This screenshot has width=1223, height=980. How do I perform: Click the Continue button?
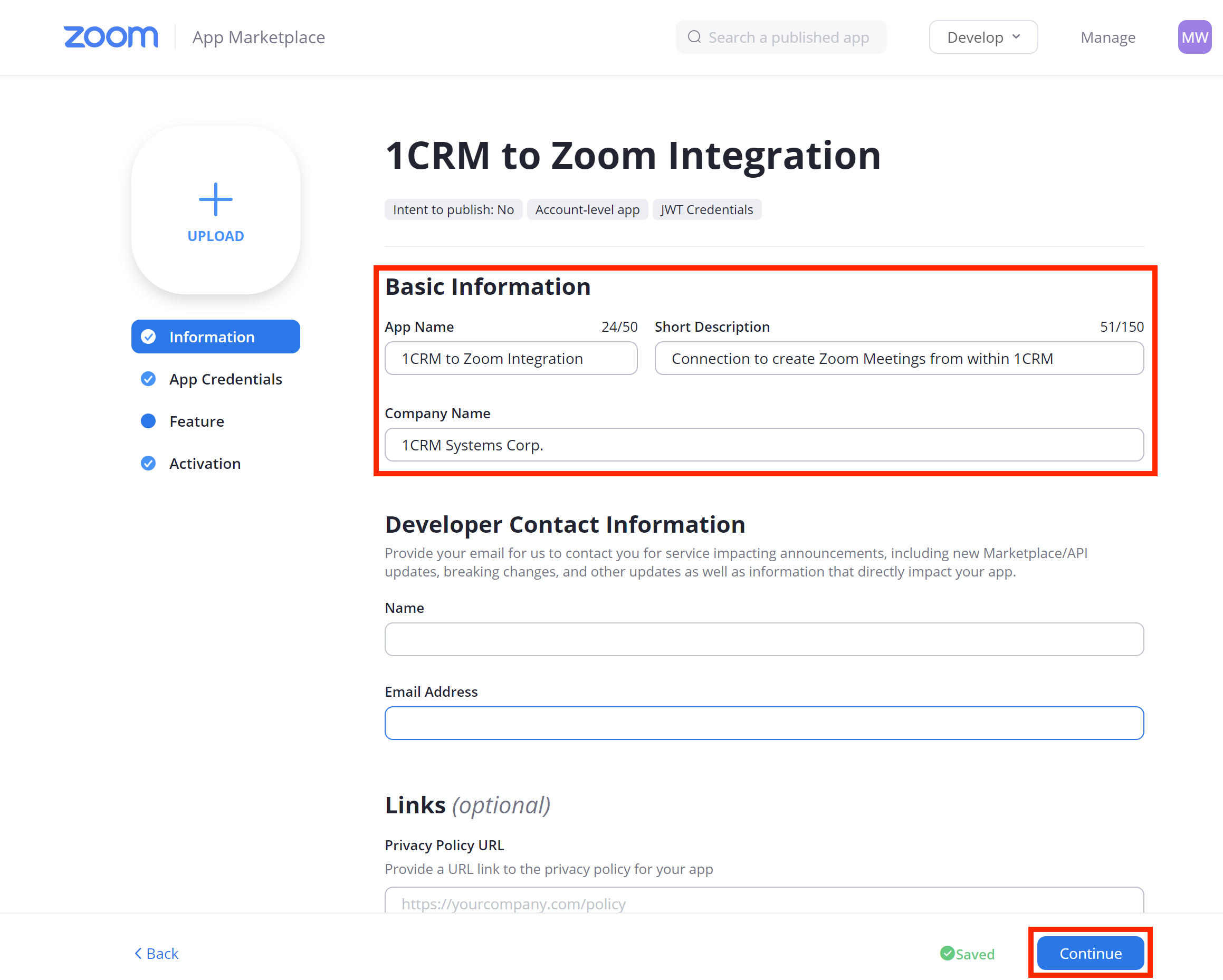coord(1090,953)
